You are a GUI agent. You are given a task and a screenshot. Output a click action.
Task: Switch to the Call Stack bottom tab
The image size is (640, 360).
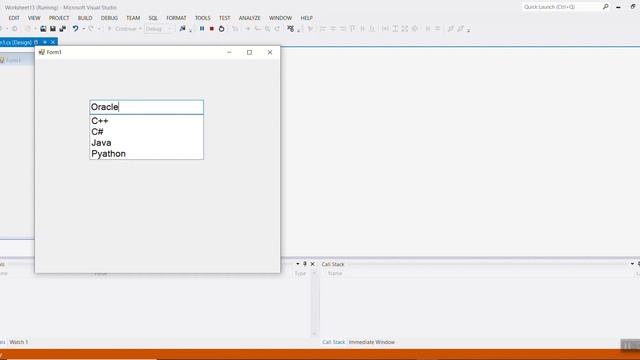click(x=333, y=342)
